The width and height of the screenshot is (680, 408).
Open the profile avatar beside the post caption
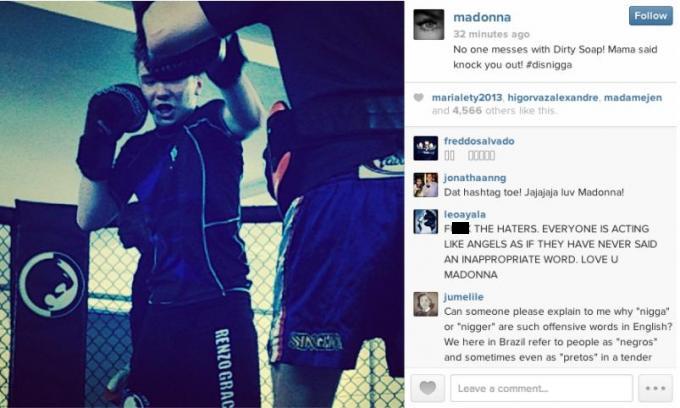428,25
